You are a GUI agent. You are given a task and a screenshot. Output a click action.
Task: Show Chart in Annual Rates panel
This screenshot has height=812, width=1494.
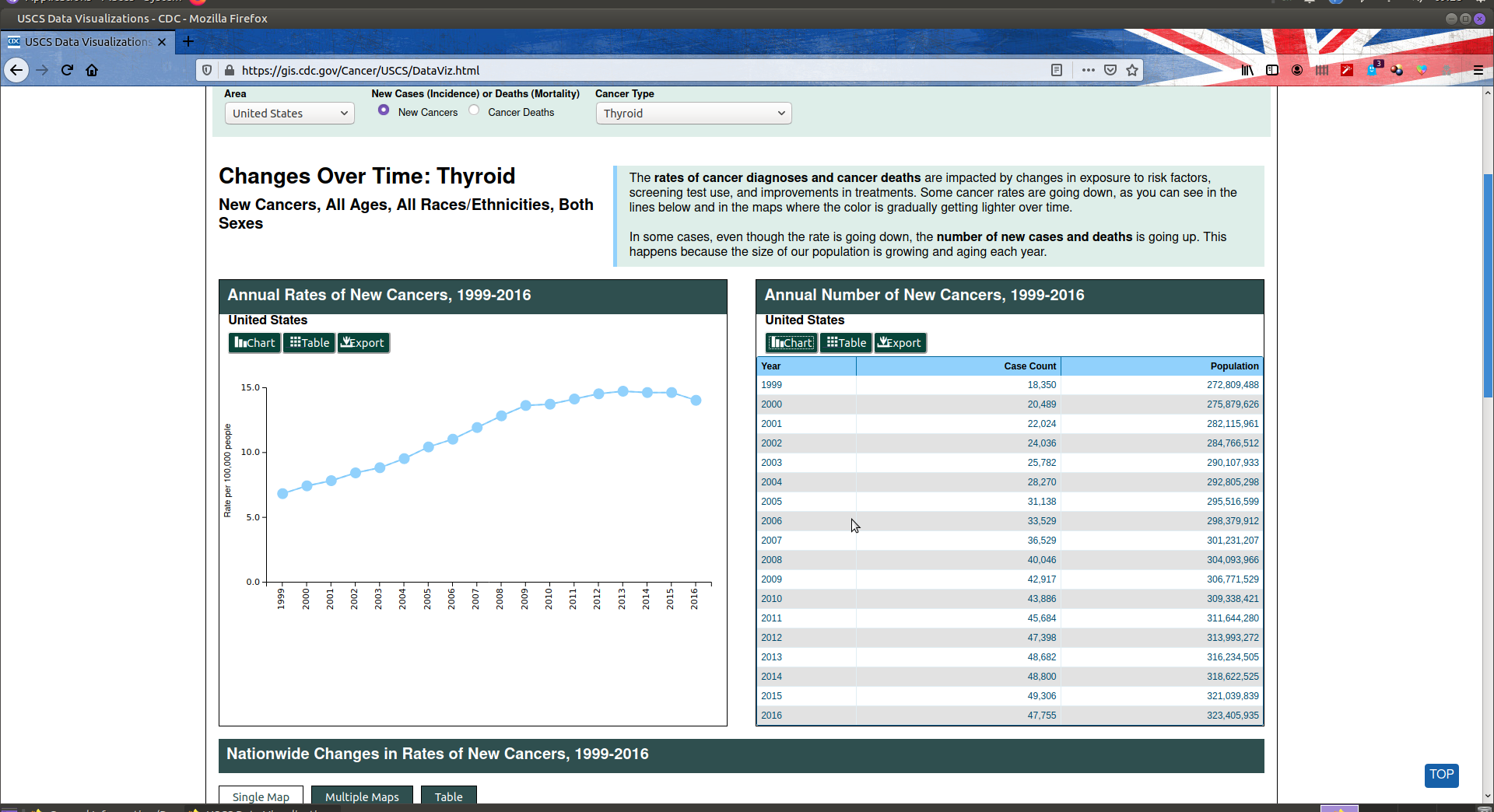tap(254, 343)
